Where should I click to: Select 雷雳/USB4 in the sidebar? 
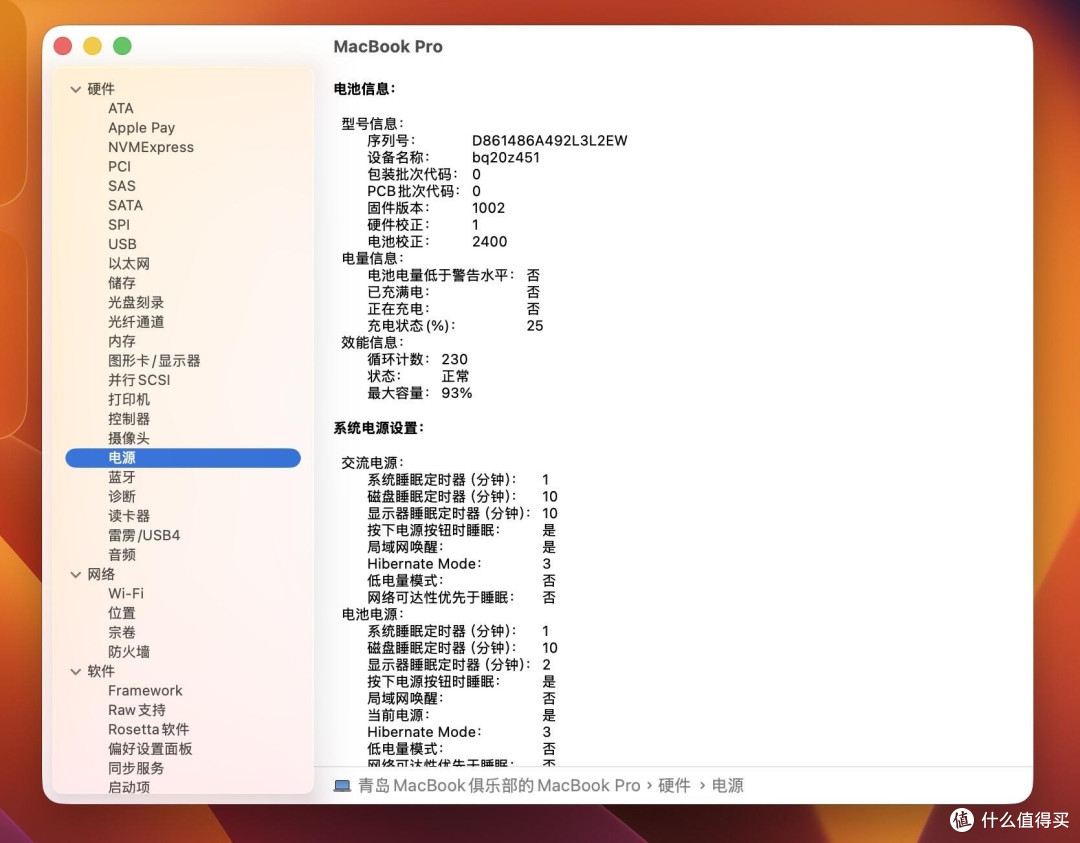point(144,535)
